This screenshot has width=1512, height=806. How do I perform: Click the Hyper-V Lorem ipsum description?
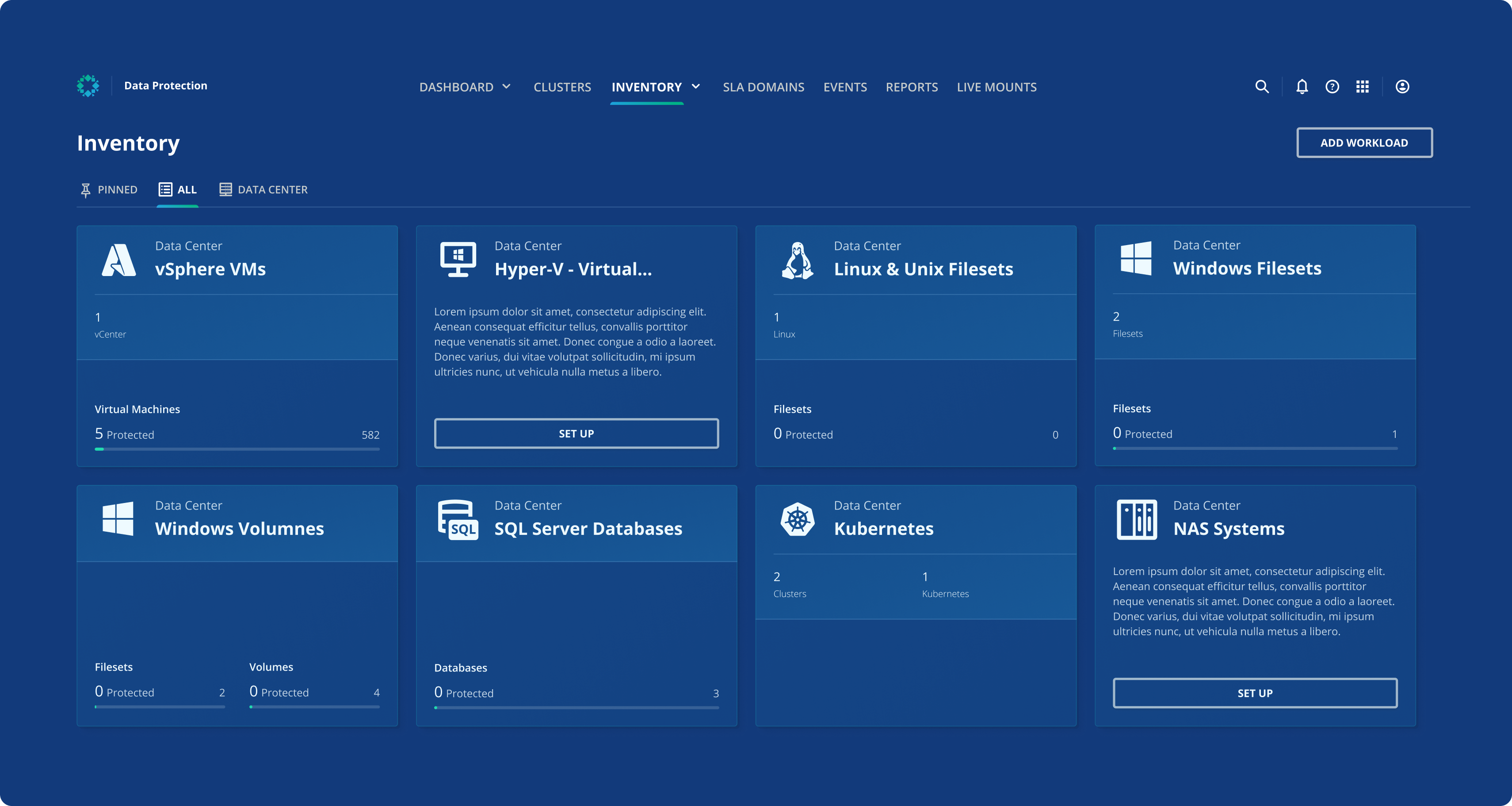point(575,342)
